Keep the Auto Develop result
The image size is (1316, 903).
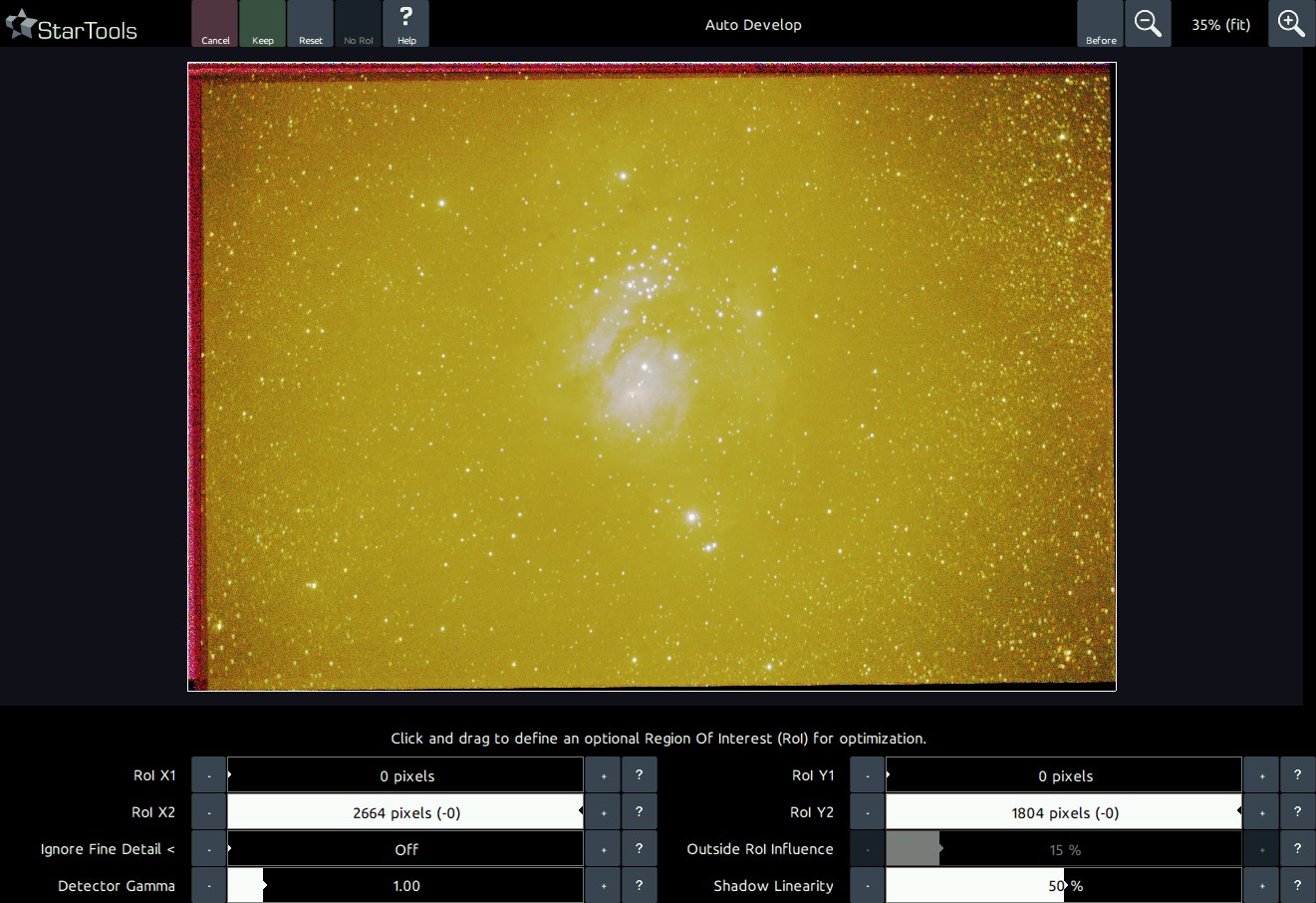coord(263,24)
